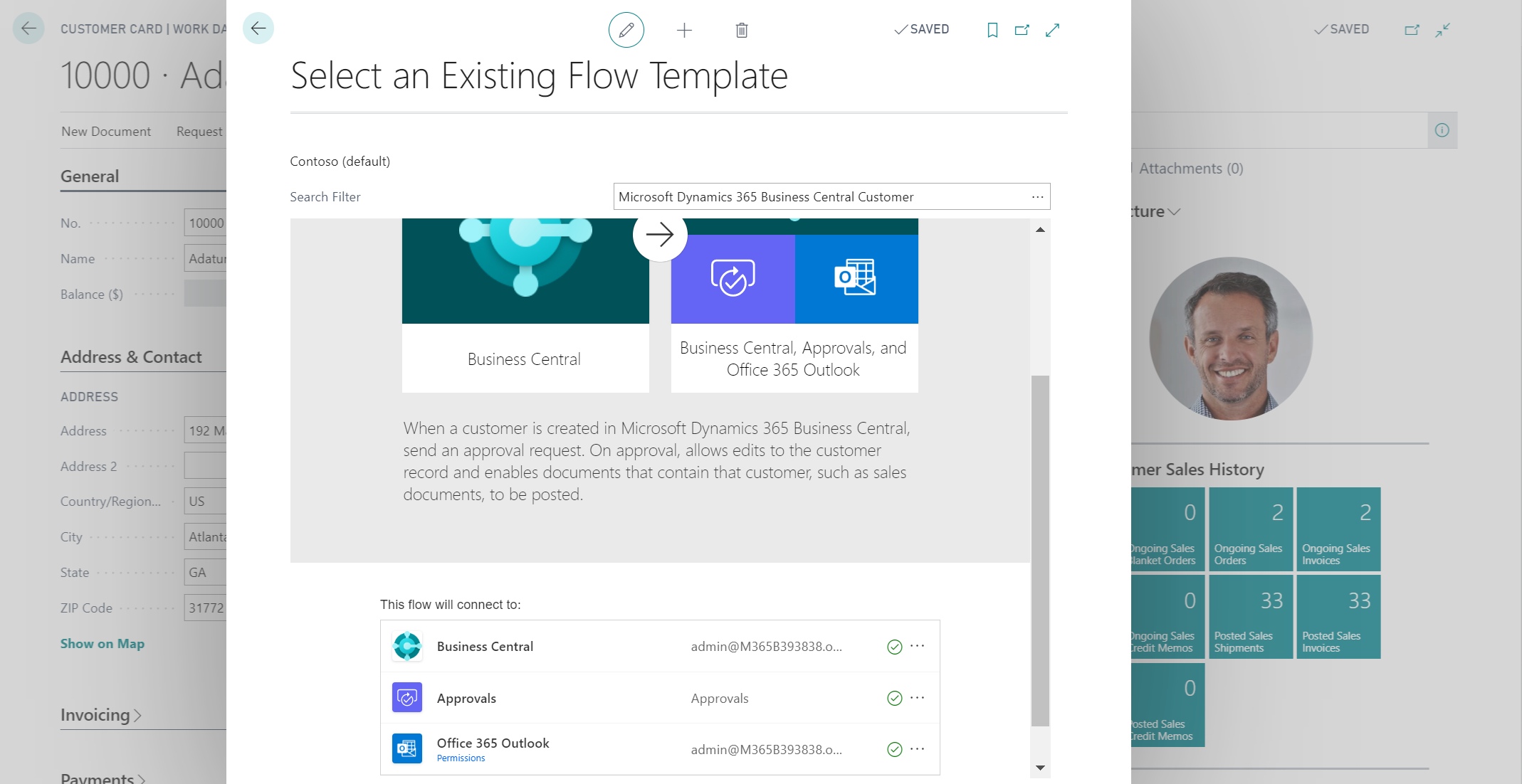
Task: Open the Posted Sales Invoices tile
Action: point(1338,617)
